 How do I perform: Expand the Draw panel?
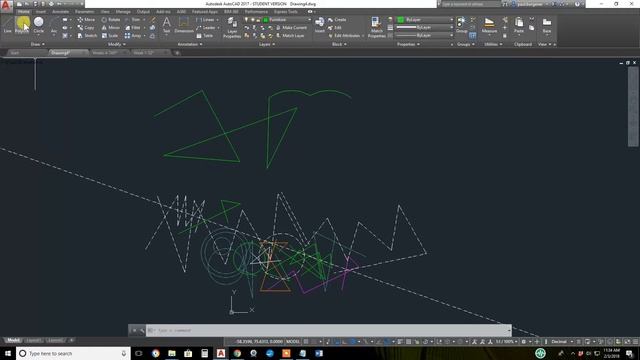coord(38,44)
